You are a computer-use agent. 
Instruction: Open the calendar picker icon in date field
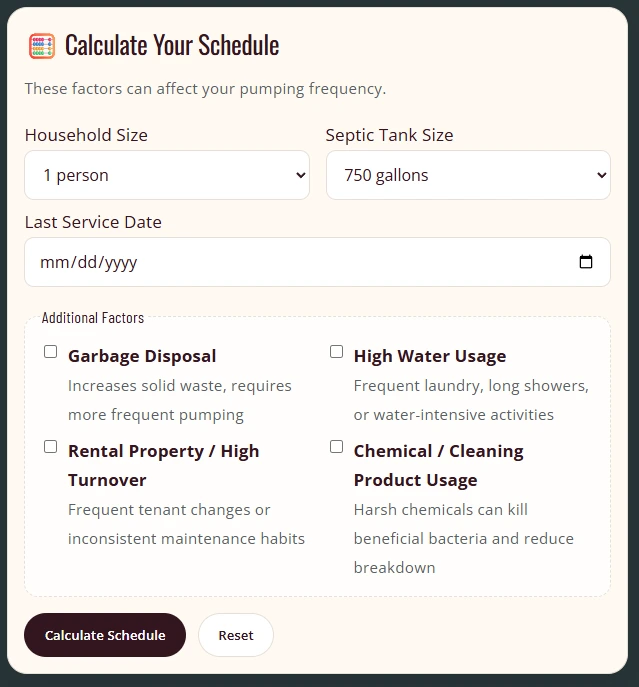pos(586,262)
